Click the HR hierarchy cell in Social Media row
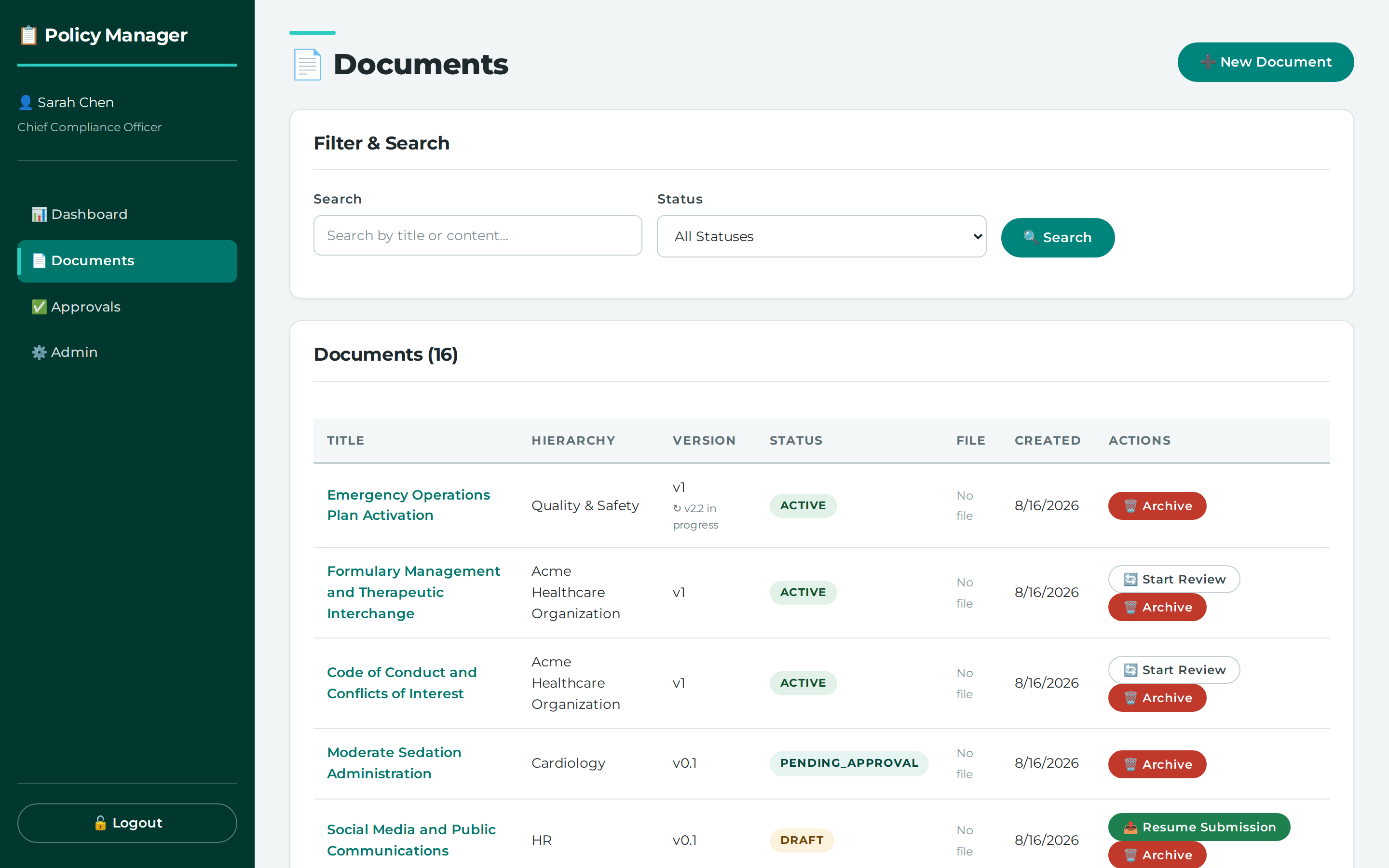This screenshot has height=868, width=1389. (x=541, y=840)
